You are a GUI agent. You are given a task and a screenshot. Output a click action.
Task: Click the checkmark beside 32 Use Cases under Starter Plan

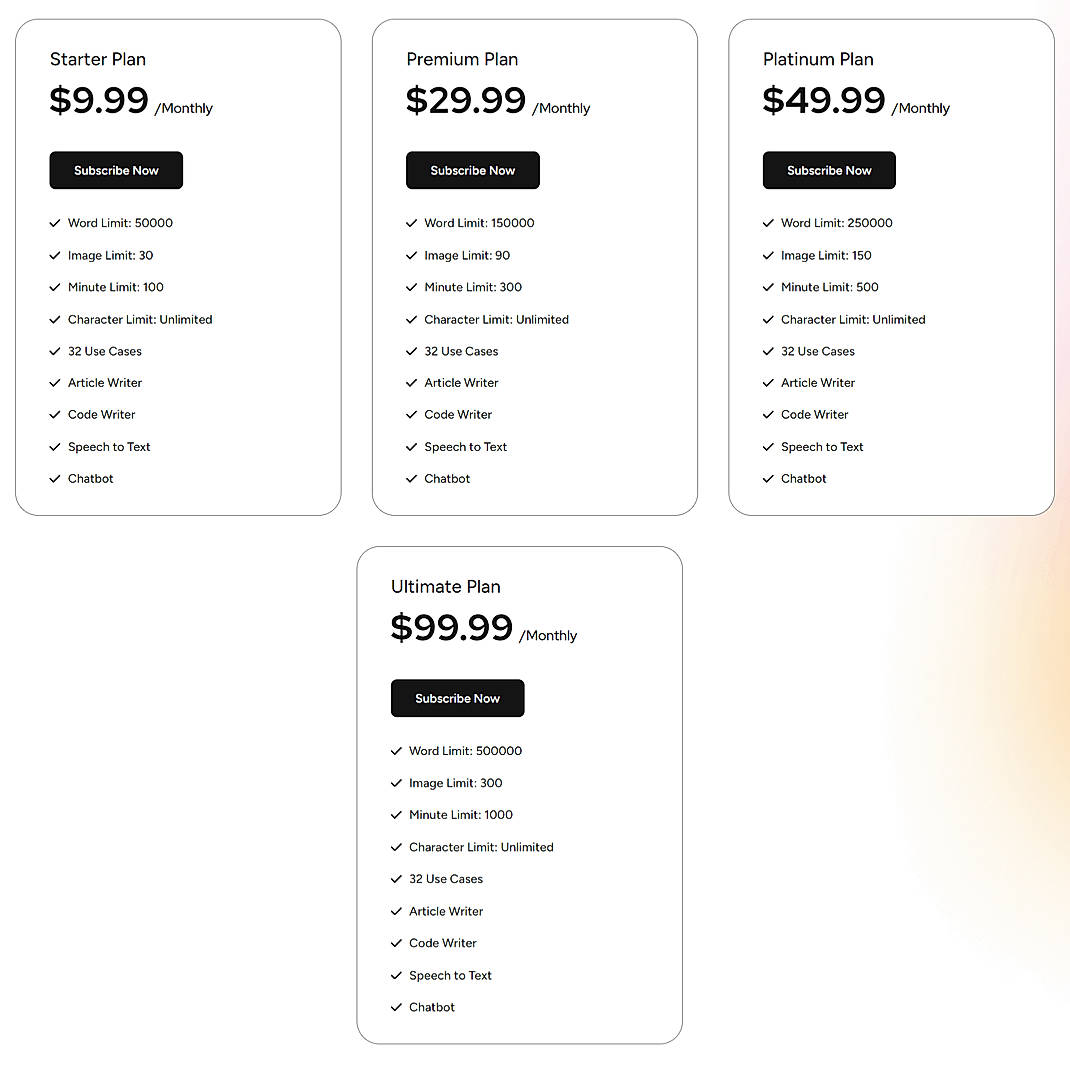(55, 351)
